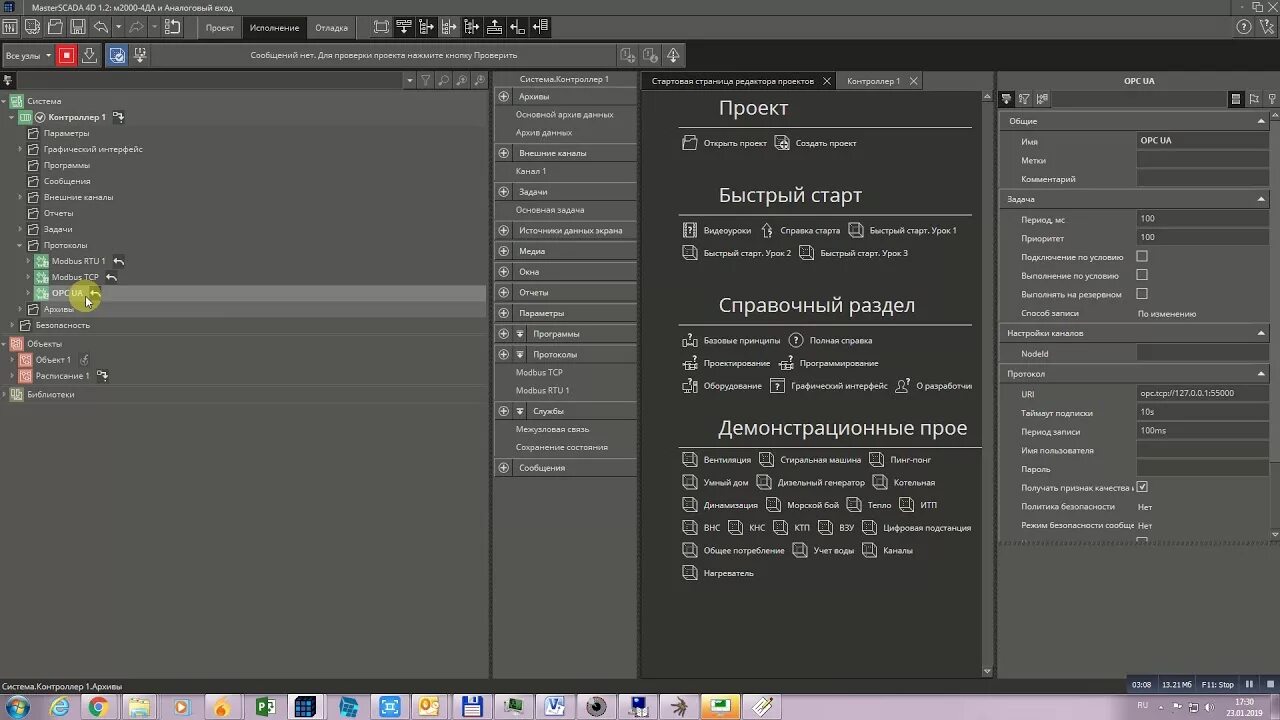1280x720 pixels.
Task: Collapse the Протоколы tree node
Action: point(20,245)
